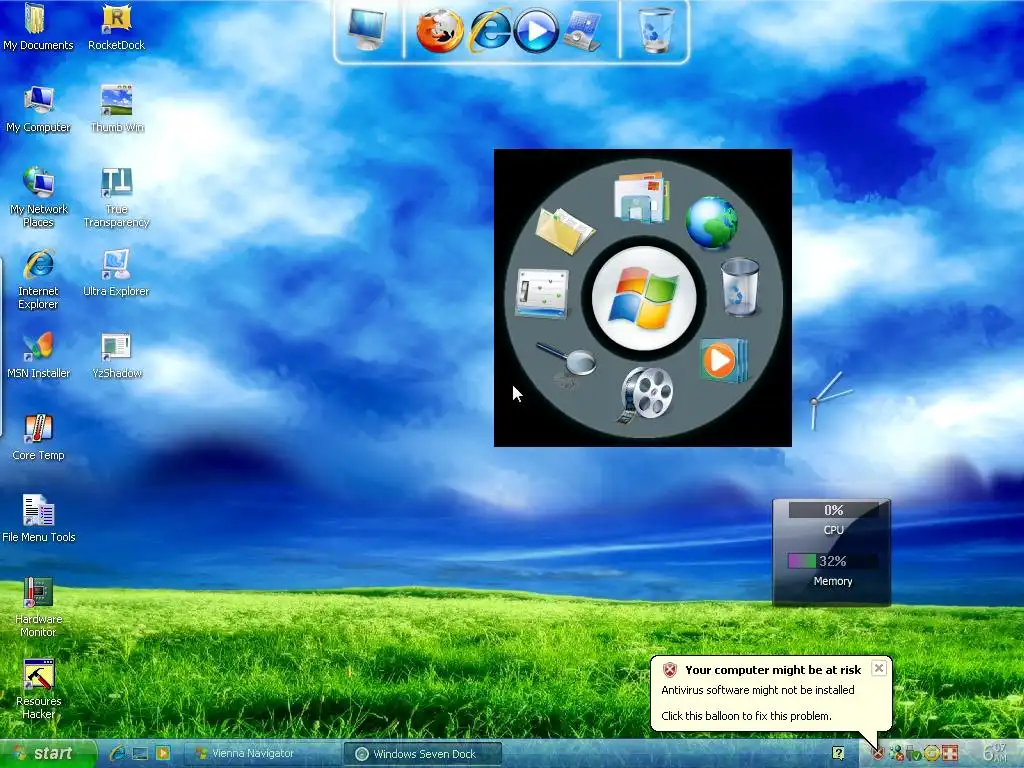Click the red security shield tray icon
The width and height of the screenshot is (1024, 768).
[x=878, y=754]
